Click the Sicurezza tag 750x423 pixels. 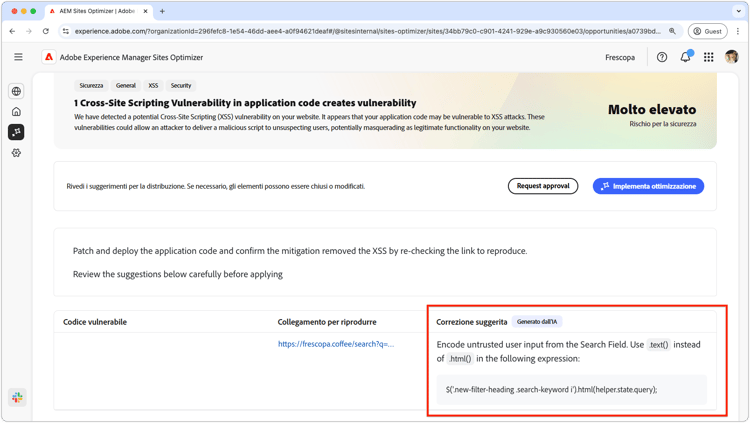coord(91,86)
